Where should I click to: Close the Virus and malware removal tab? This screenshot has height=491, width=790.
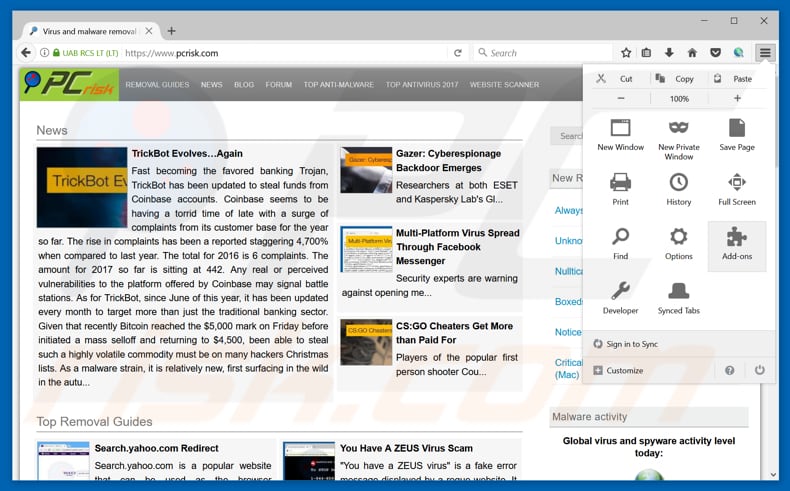click(149, 31)
